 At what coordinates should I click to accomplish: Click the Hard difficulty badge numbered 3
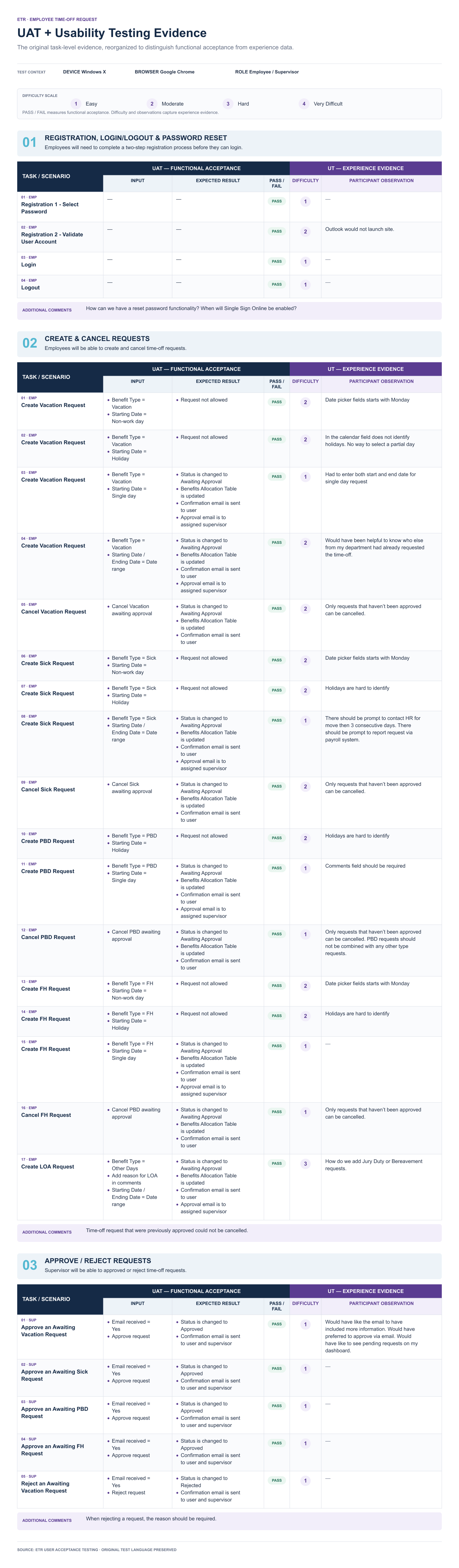pyautogui.click(x=228, y=104)
